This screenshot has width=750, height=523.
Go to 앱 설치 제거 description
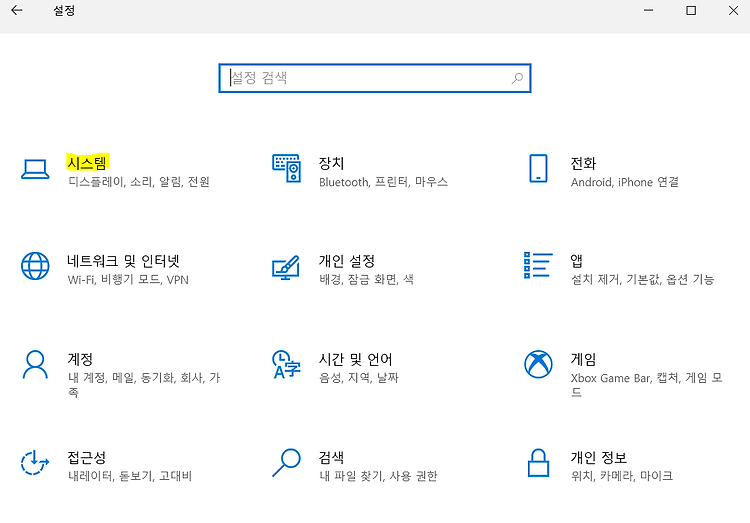click(x=642, y=279)
